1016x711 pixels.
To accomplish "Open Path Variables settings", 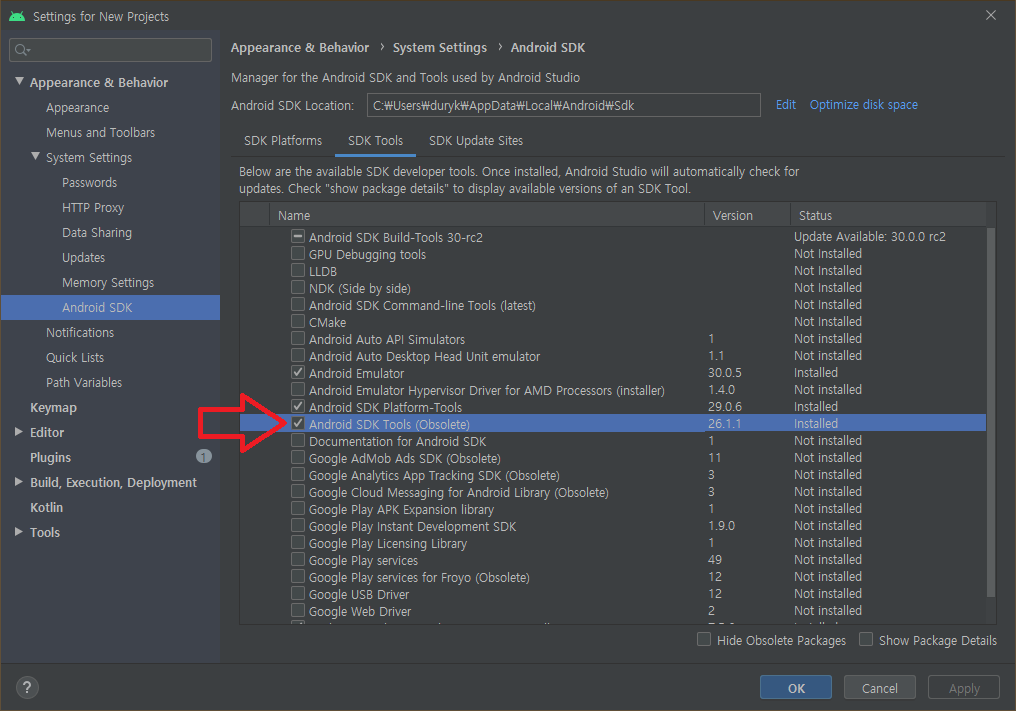I will point(84,382).
